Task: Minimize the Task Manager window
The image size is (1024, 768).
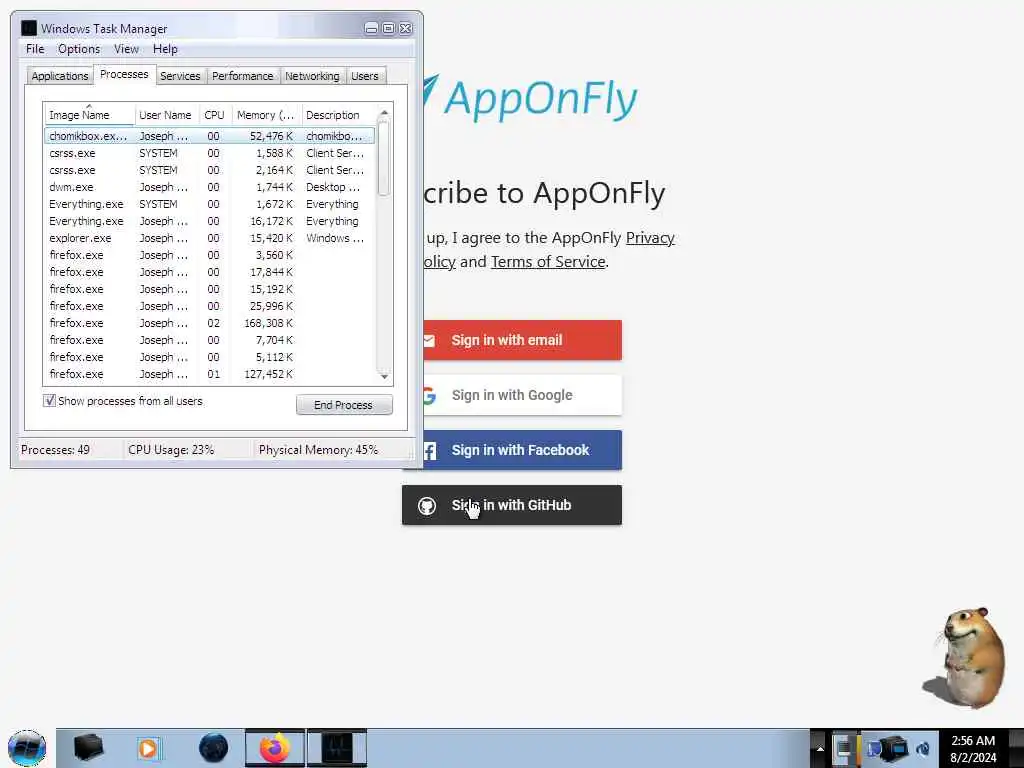Action: [x=371, y=28]
